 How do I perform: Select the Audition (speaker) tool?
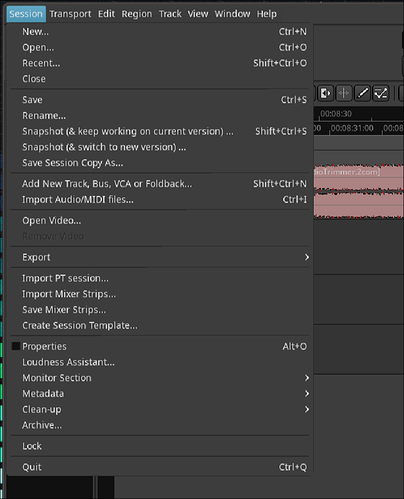coord(325,93)
